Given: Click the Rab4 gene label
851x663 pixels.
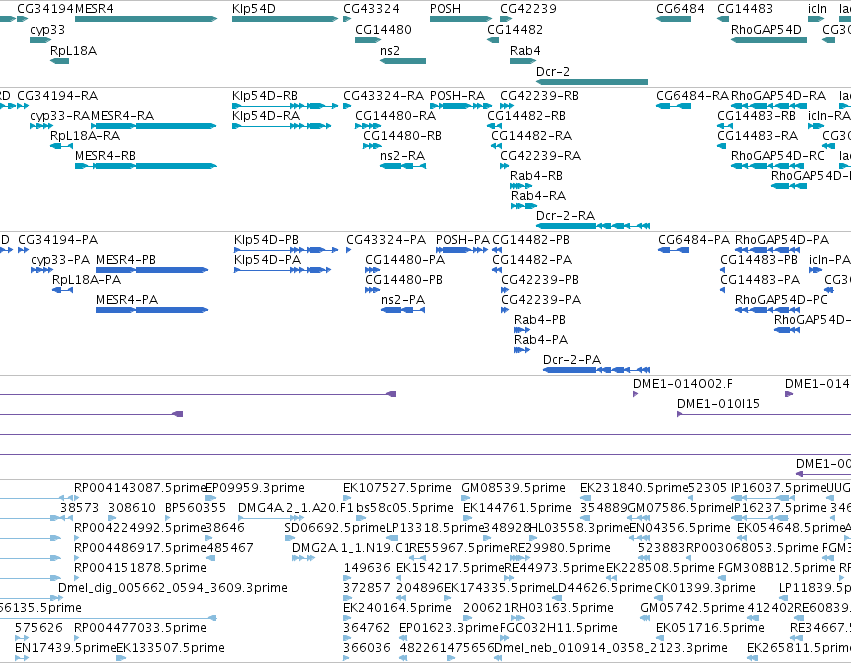Looking at the screenshot, I should (525, 51).
